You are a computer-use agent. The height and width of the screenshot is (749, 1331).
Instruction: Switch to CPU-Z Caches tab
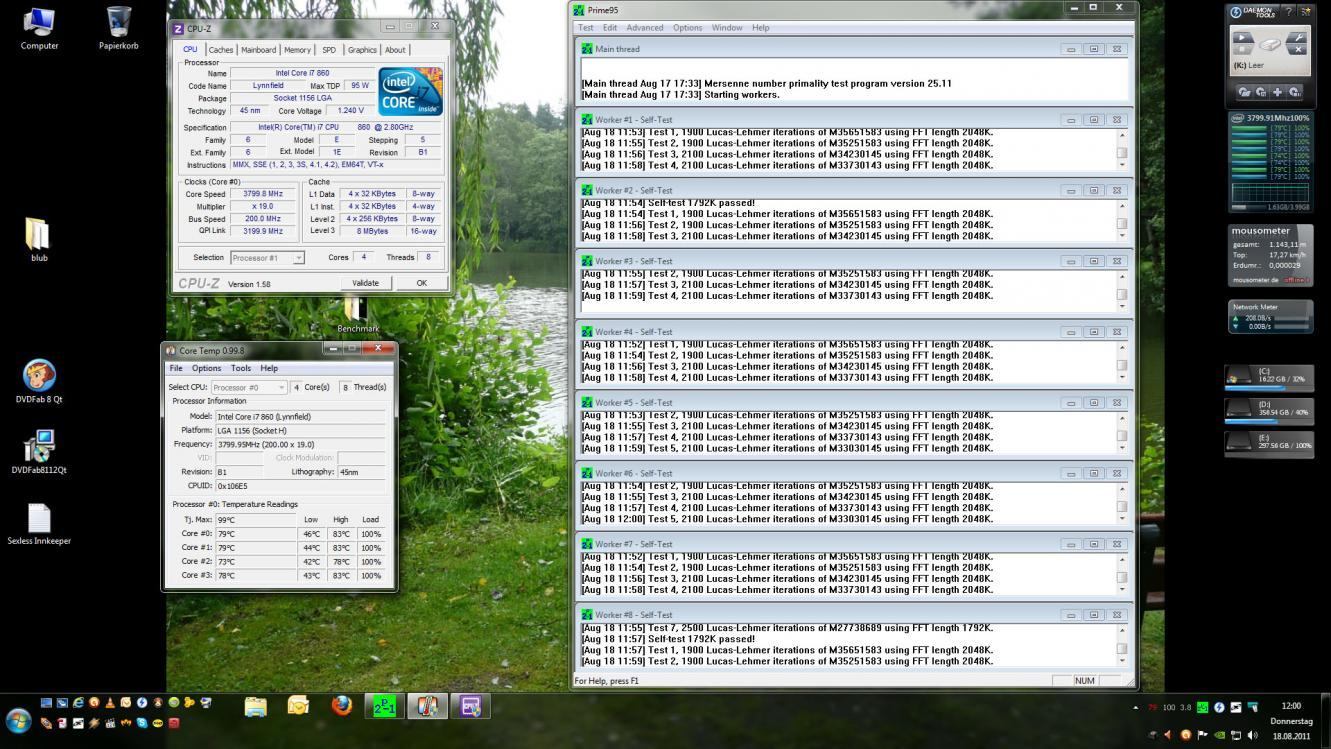pyautogui.click(x=221, y=49)
